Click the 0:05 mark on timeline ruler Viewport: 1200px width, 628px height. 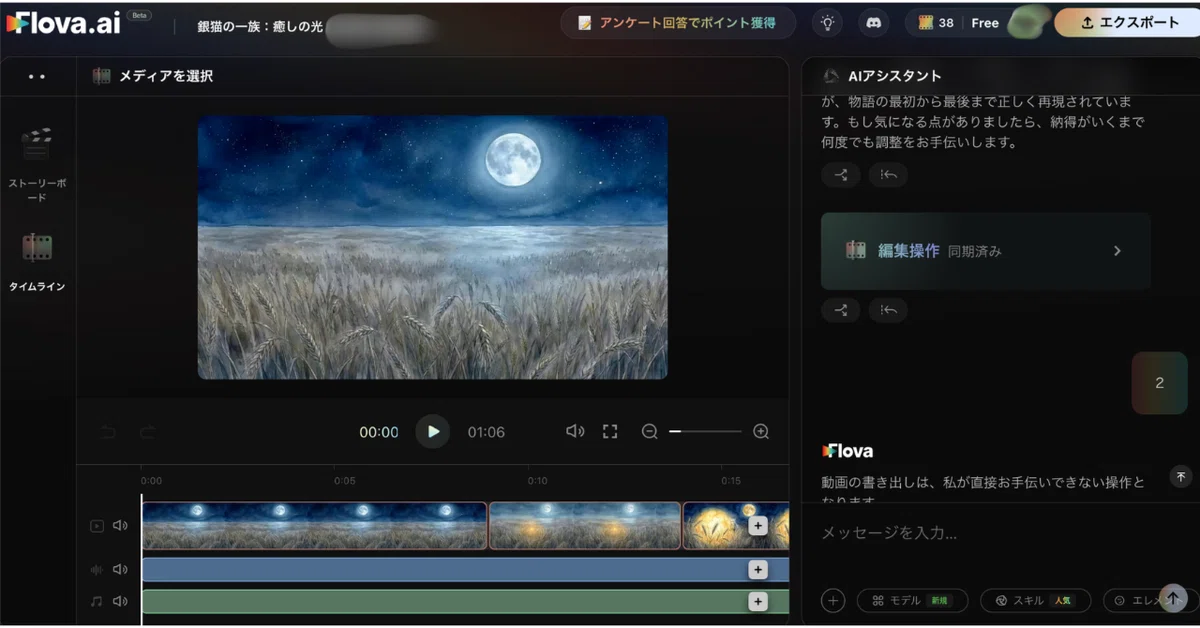[344, 480]
